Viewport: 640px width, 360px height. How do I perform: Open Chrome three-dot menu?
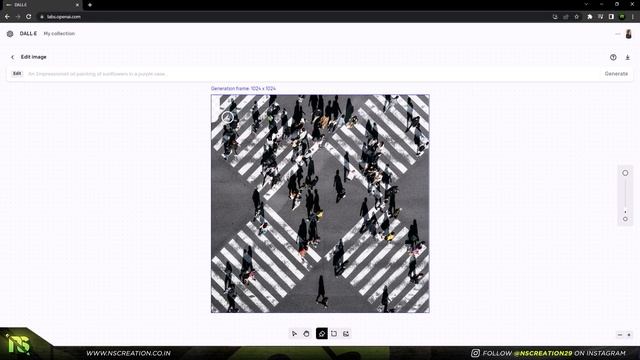pos(633,17)
